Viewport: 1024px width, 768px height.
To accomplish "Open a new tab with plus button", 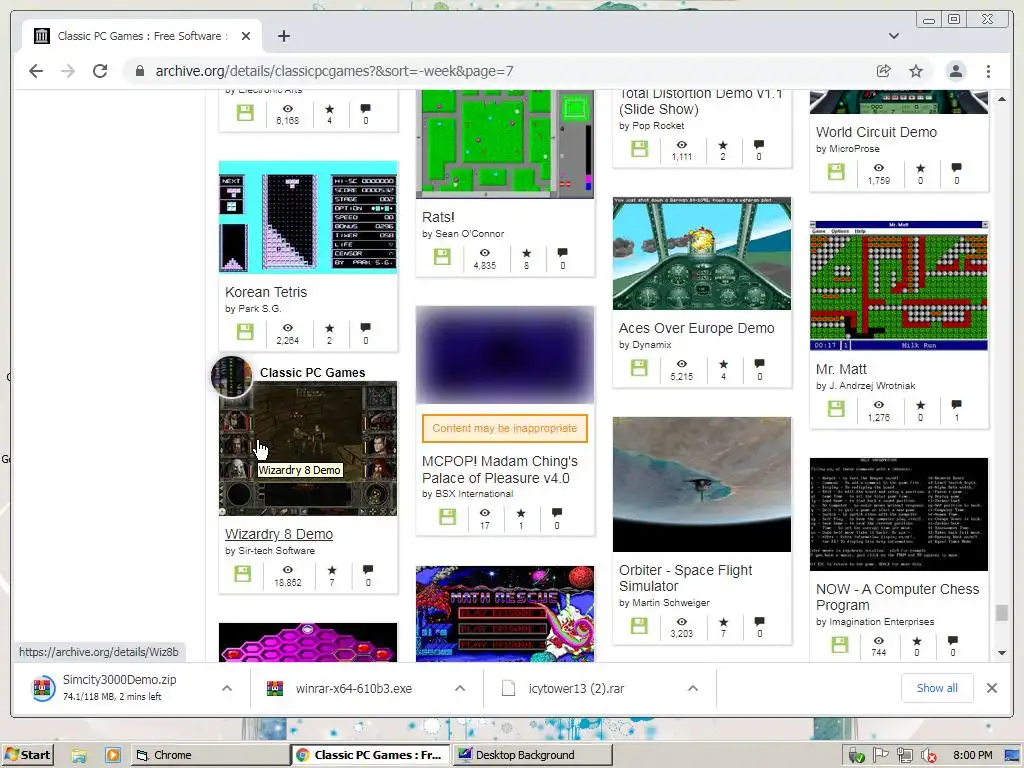I will coord(283,36).
